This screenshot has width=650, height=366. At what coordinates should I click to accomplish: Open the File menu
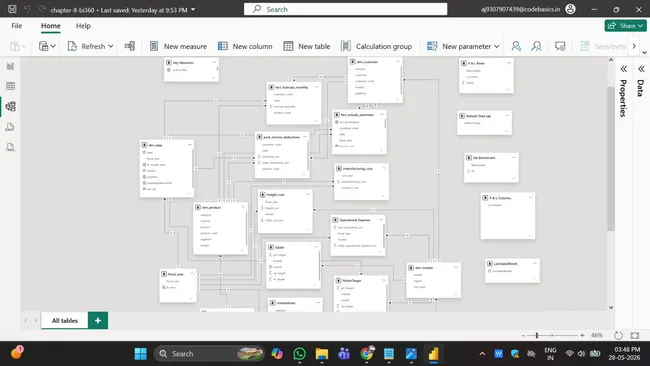pyautogui.click(x=17, y=26)
